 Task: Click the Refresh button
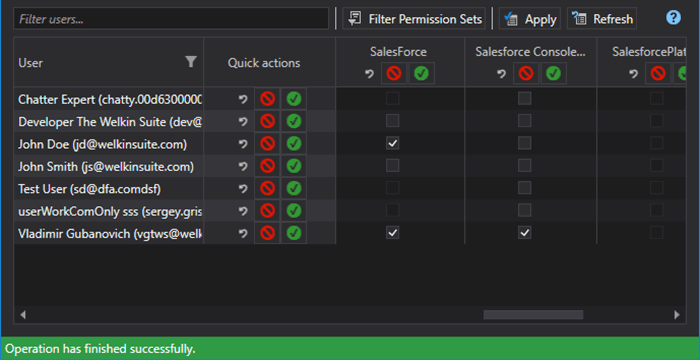[x=602, y=19]
